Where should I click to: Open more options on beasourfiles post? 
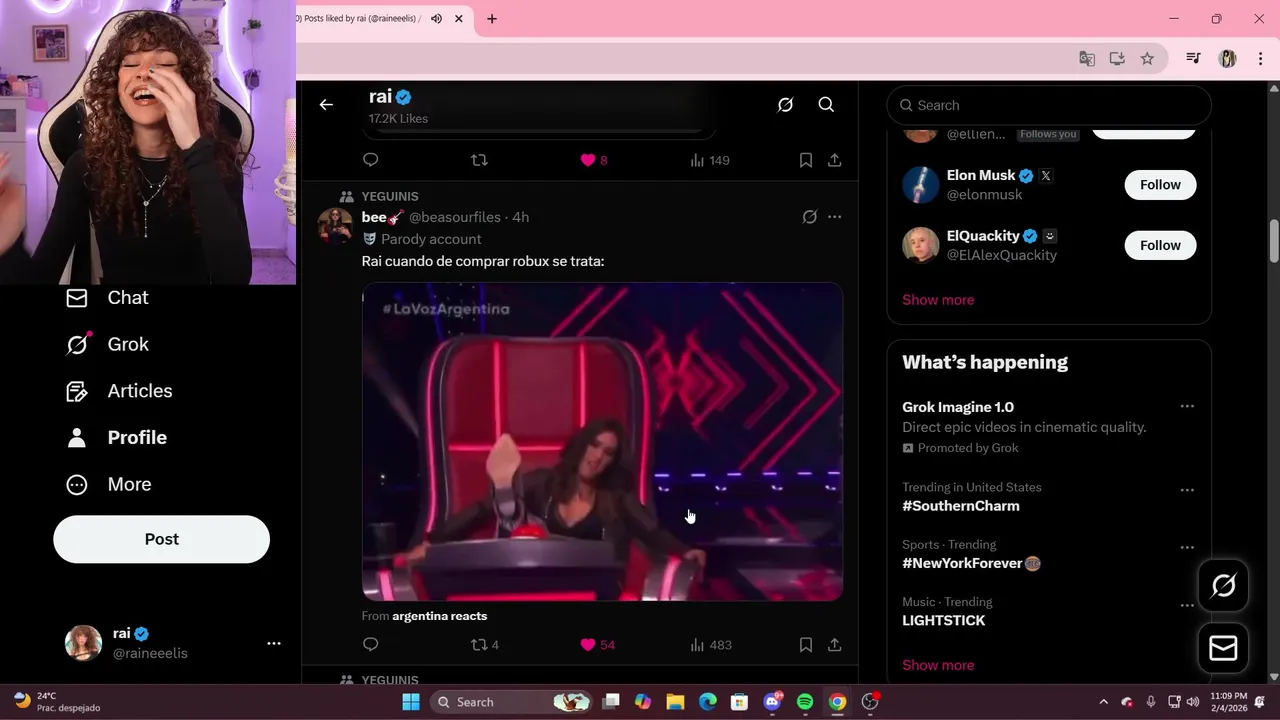[834, 217]
